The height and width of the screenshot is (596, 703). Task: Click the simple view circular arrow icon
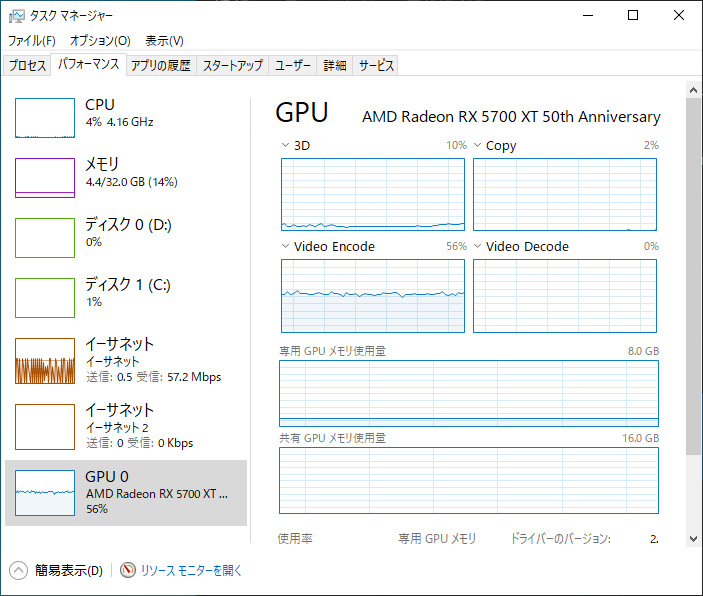tap(18, 570)
